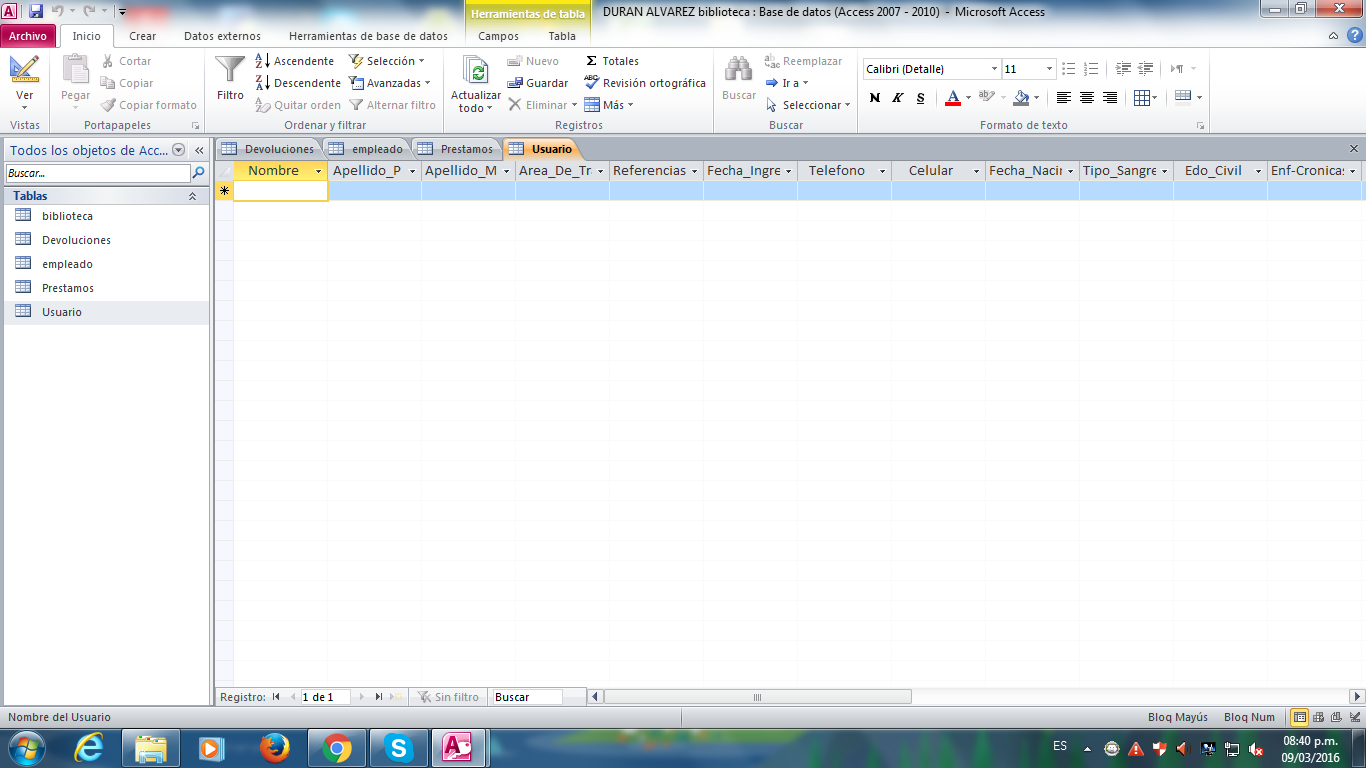Toggle italic (K) formatting
Viewport: 1366px width, 768px height.
(898, 97)
